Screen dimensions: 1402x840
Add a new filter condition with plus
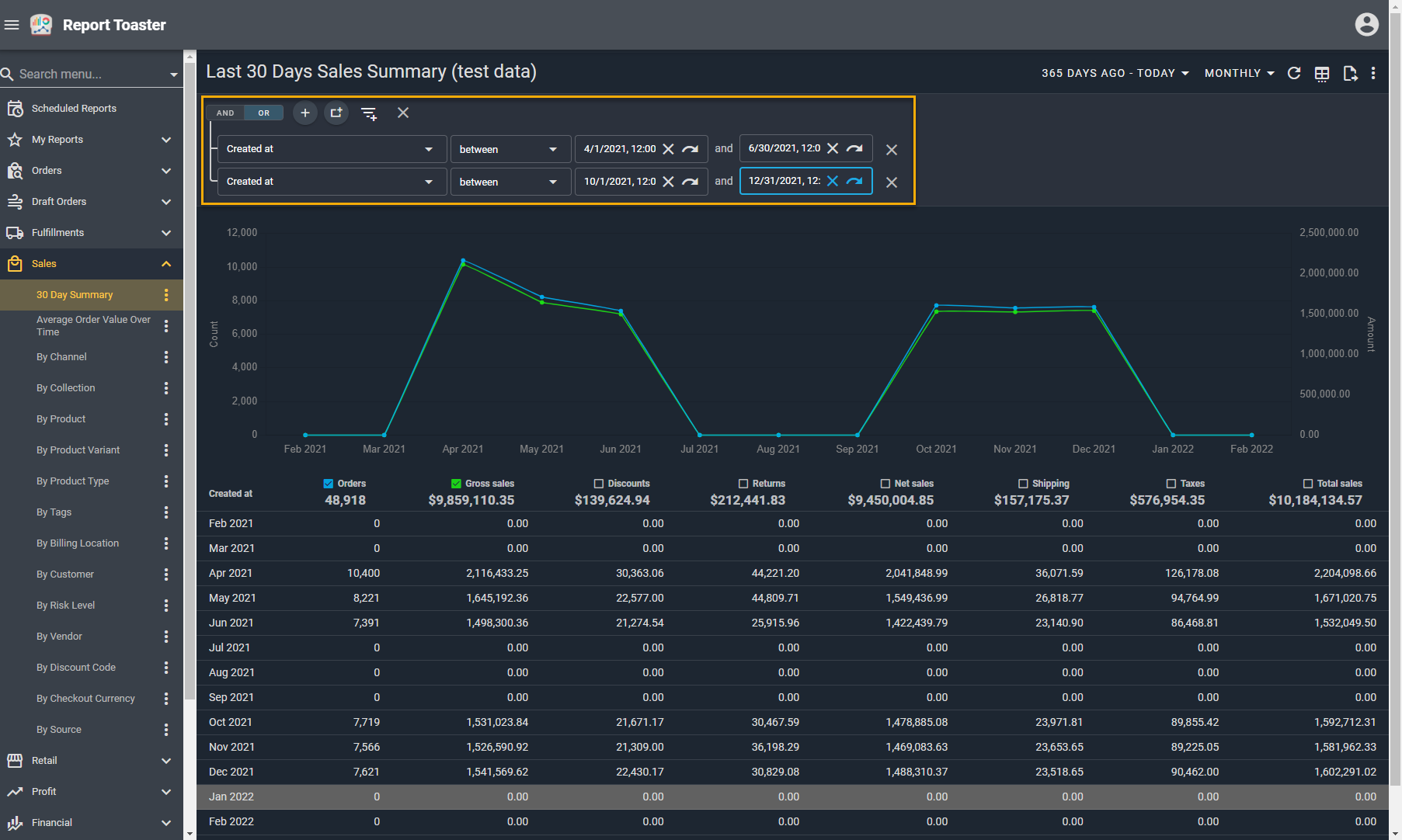point(305,113)
